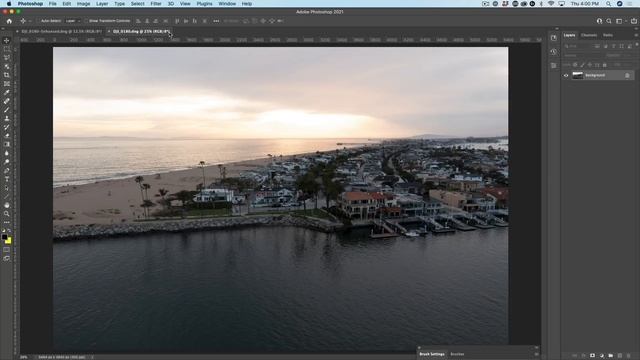Switch to the Enhanced.dng document tab

(x=61, y=31)
